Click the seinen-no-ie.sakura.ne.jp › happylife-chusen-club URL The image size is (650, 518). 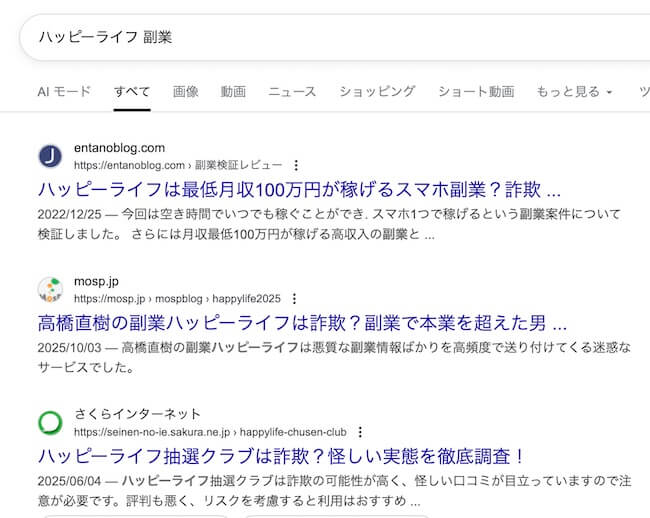pos(210,432)
